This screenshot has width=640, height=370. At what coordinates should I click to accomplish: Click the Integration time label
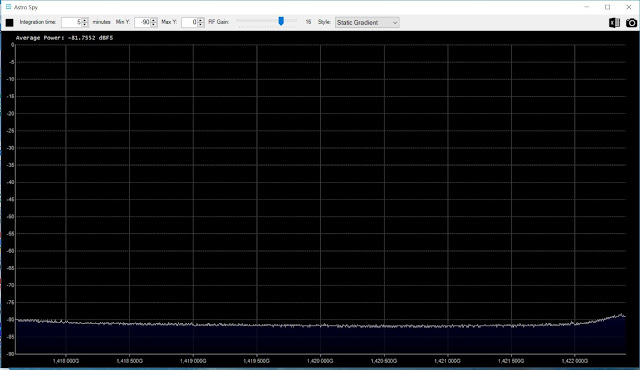[x=38, y=22]
